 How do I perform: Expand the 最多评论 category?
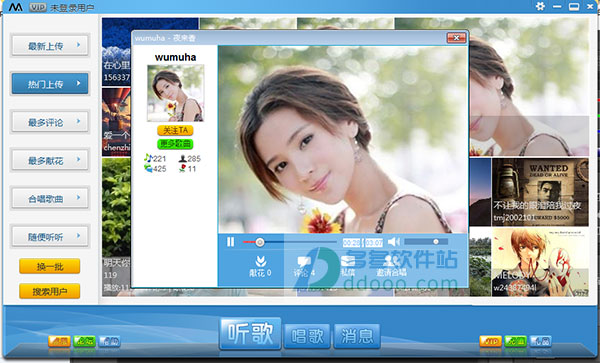coord(50,122)
